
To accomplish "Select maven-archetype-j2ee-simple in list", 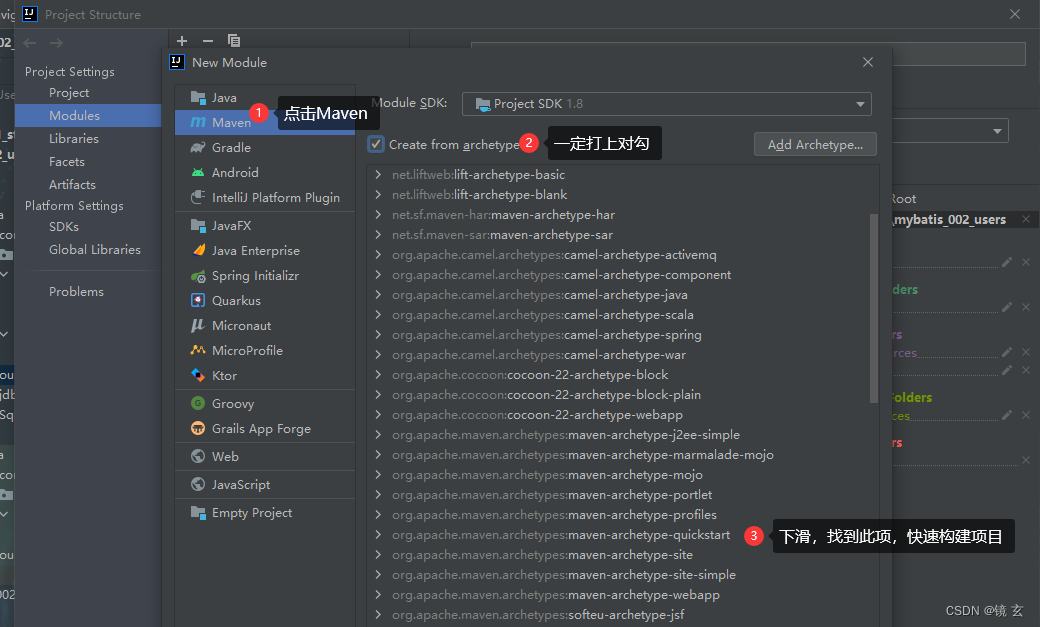I will pos(566,435).
